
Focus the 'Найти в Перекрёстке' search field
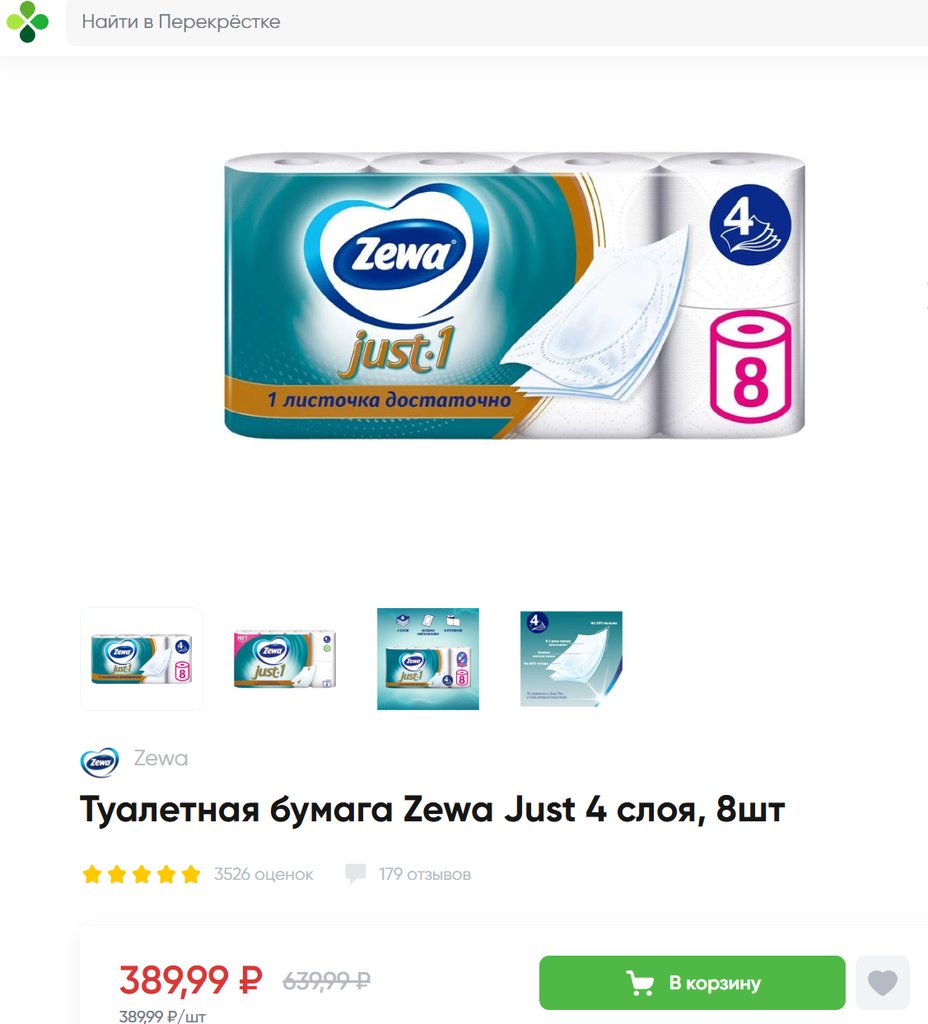pos(497,22)
